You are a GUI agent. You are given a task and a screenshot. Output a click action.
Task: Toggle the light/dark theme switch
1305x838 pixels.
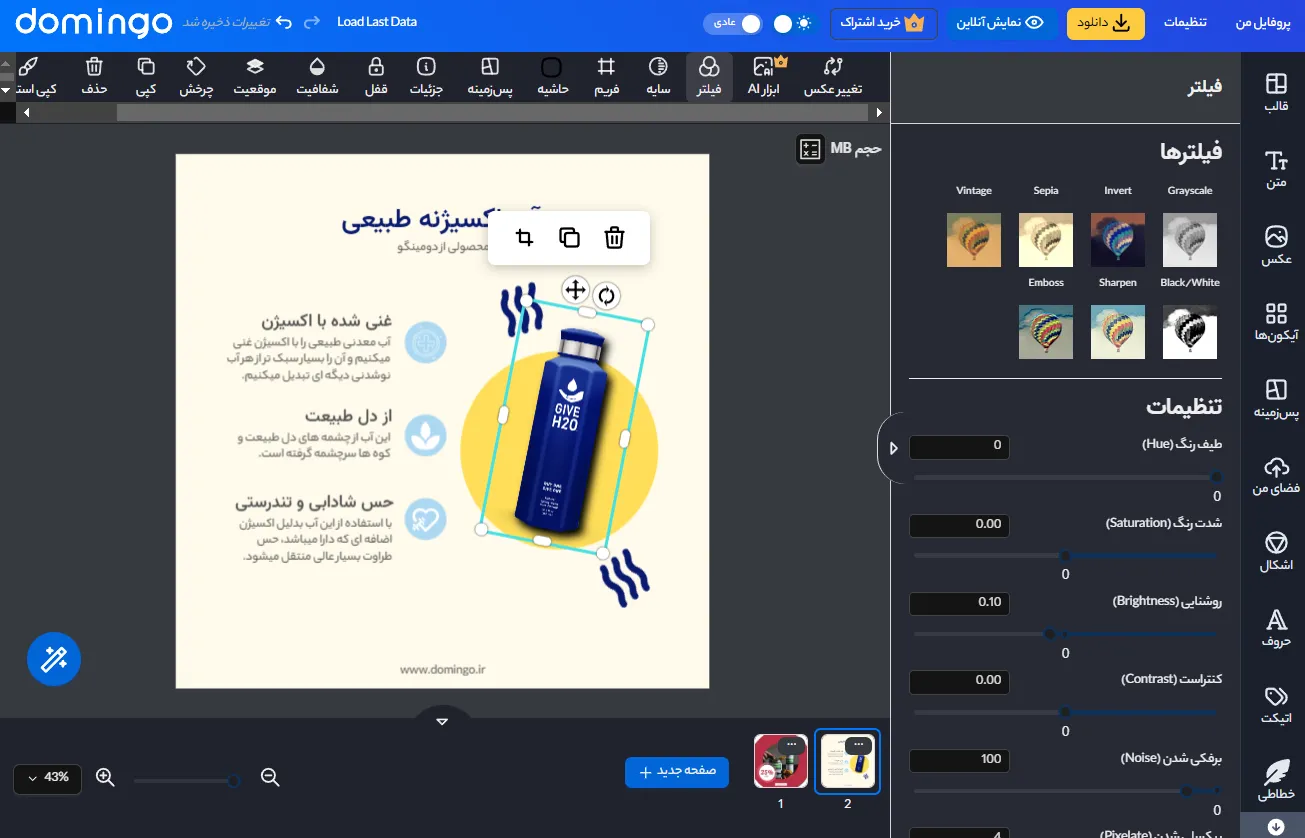tap(794, 23)
